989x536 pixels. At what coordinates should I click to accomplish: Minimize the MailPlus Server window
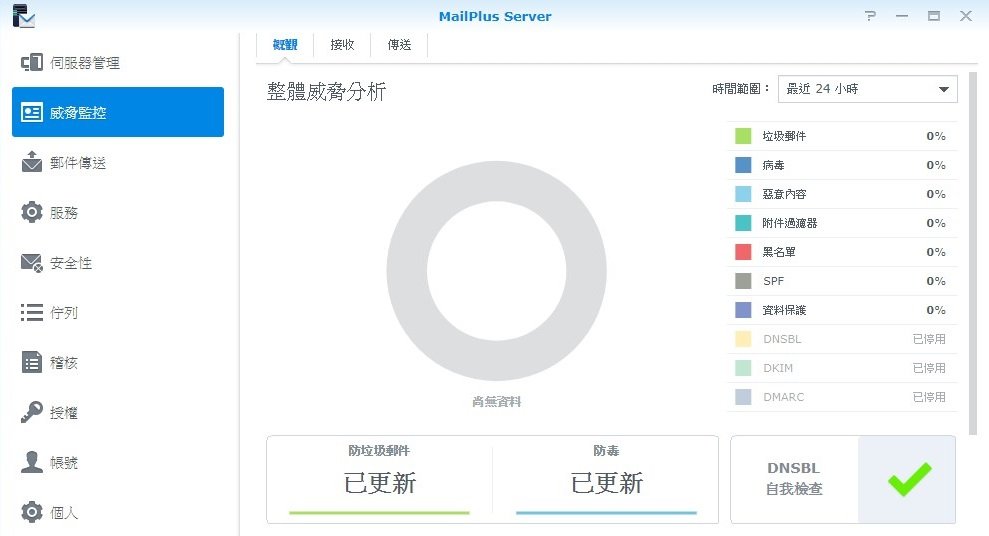click(x=902, y=16)
